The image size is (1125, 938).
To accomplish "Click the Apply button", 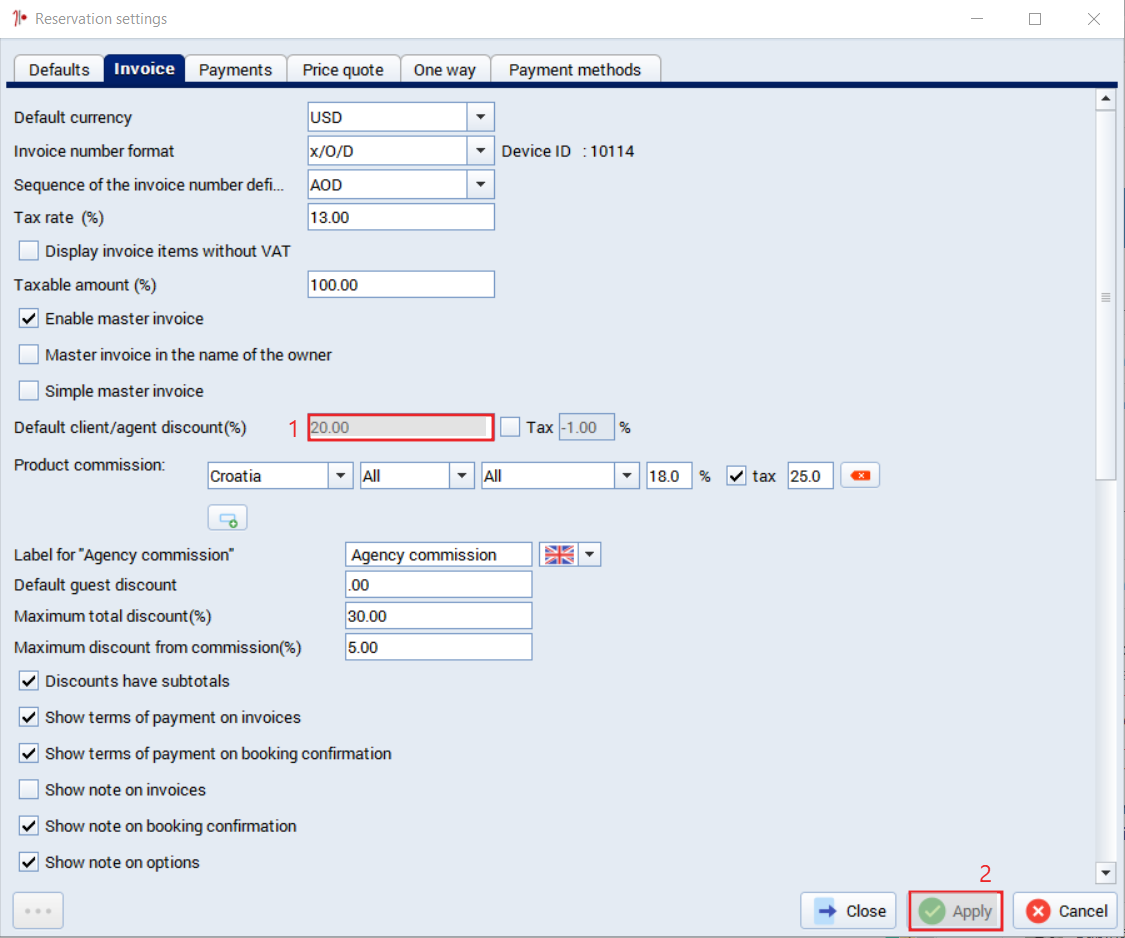I will point(956,911).
